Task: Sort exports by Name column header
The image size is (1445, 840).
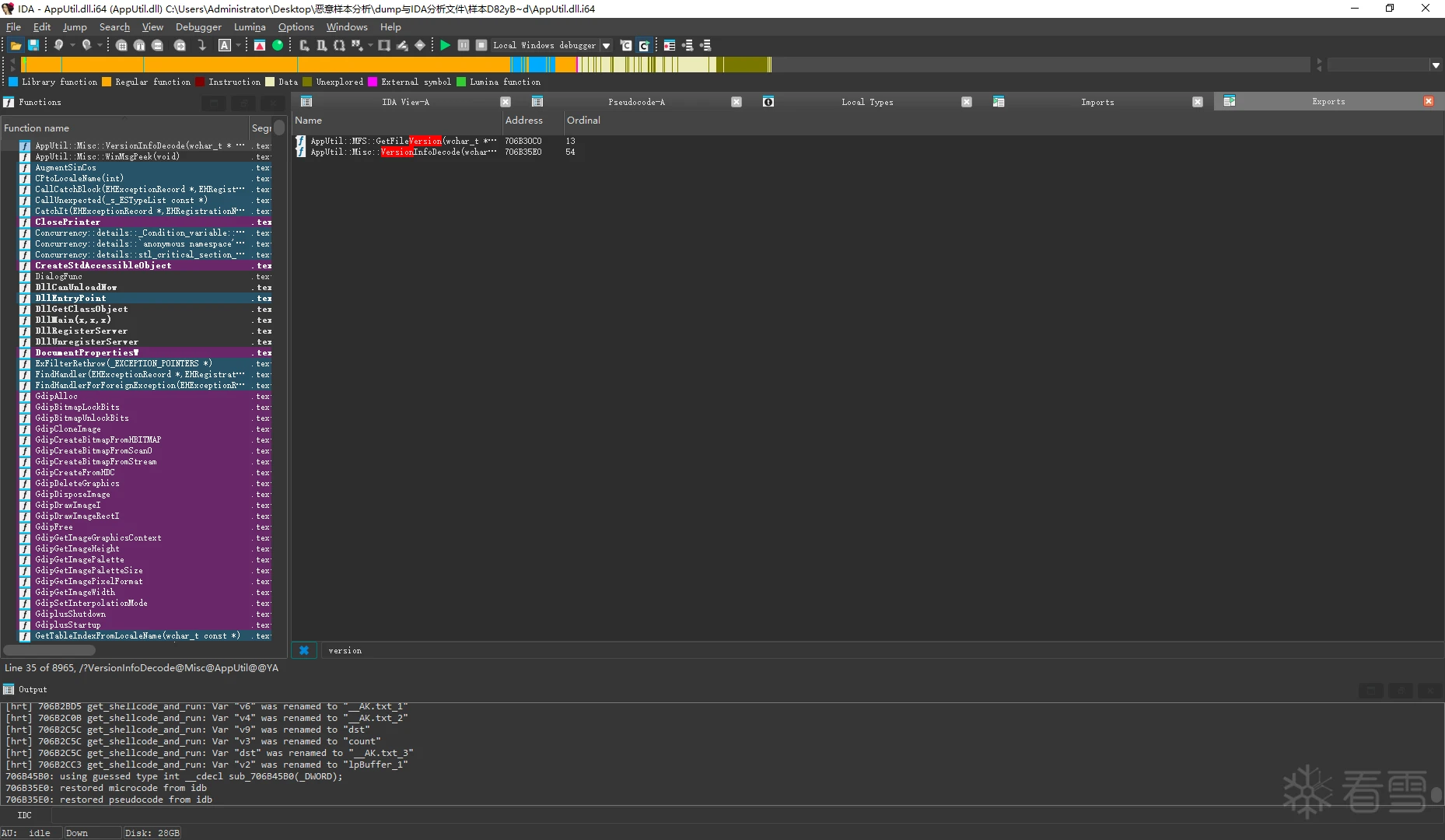Action: pyautogui.click(x=397, y=121)
